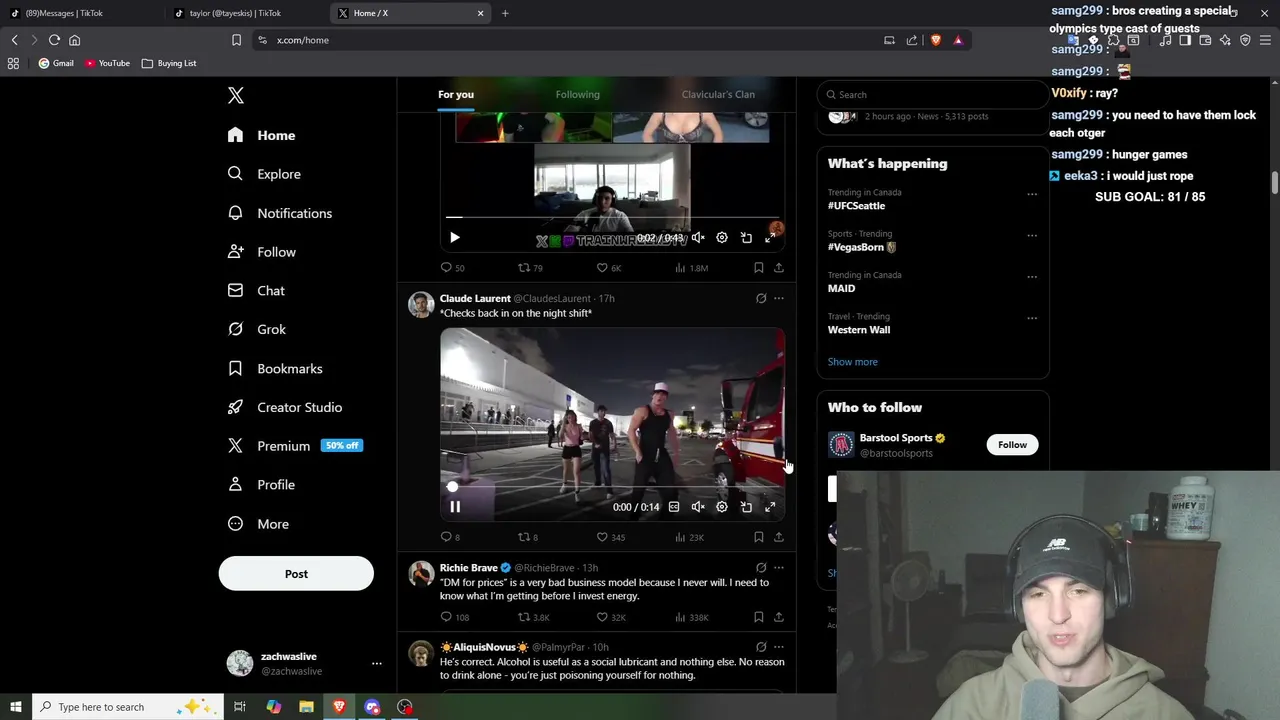Open the Premium 50% off link
This screenshot has width=1280, height=720.
tap(295, 446)
